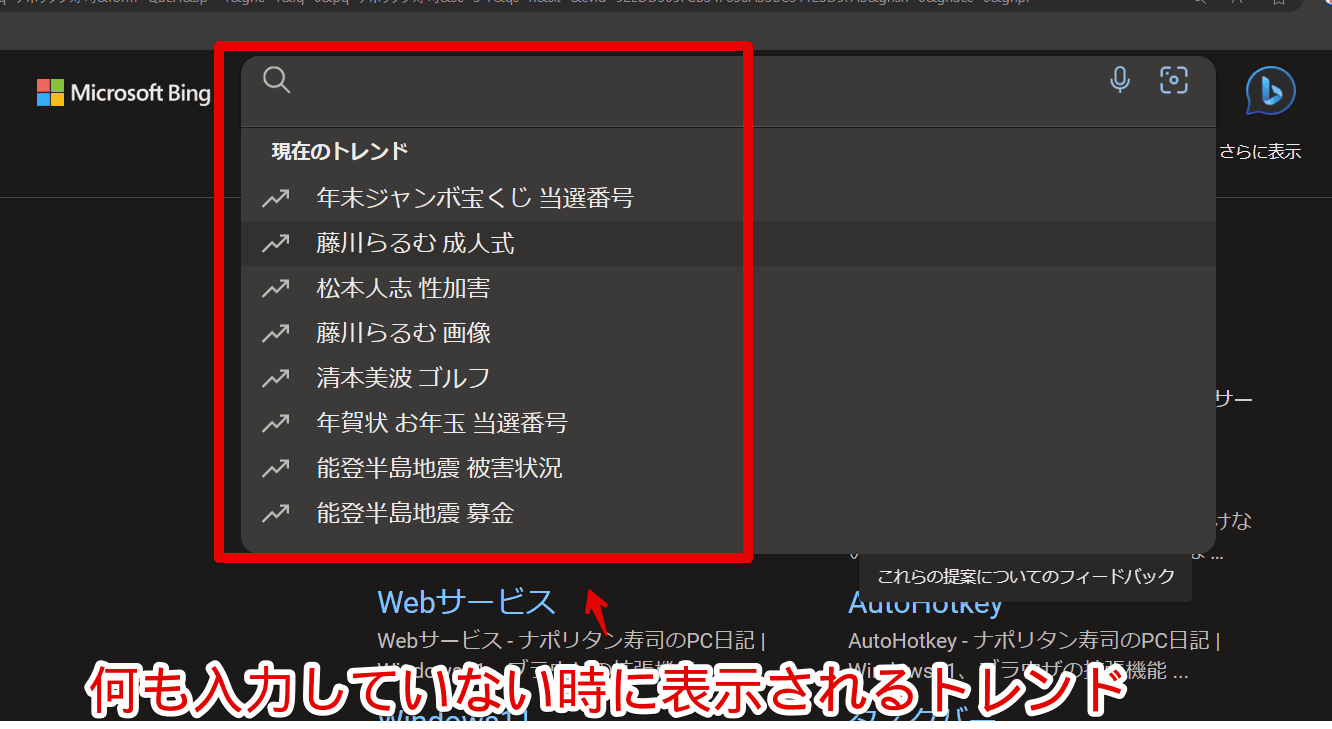Select suggestion 藤川らるむ 成人式
The height and width of the screenshot is (729, 1332).
coord(728,243)
